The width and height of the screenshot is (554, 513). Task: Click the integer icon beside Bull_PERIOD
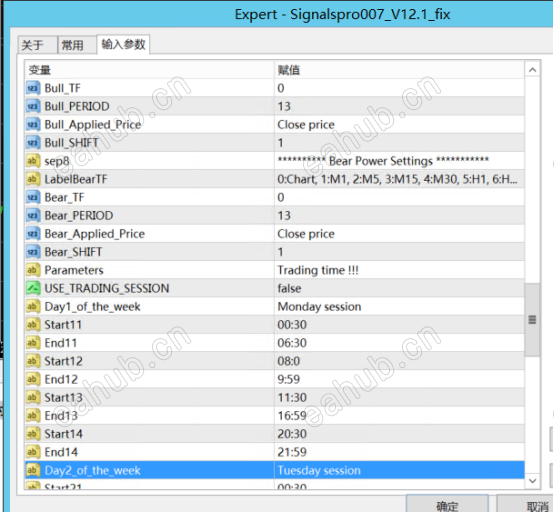pyautogui.click(x=33, y=106)
